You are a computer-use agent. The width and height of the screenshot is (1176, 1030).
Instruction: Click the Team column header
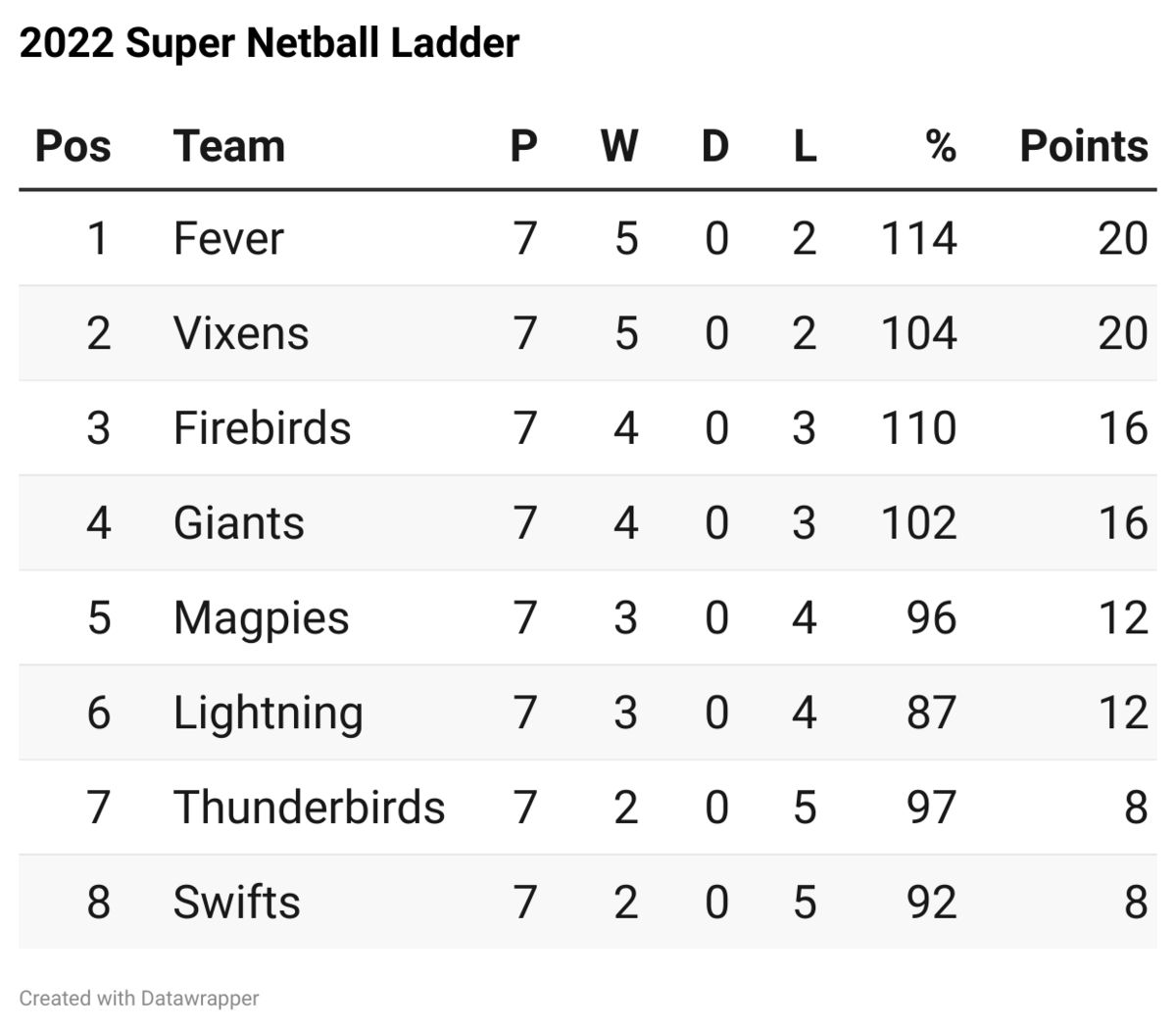[229, 146]
